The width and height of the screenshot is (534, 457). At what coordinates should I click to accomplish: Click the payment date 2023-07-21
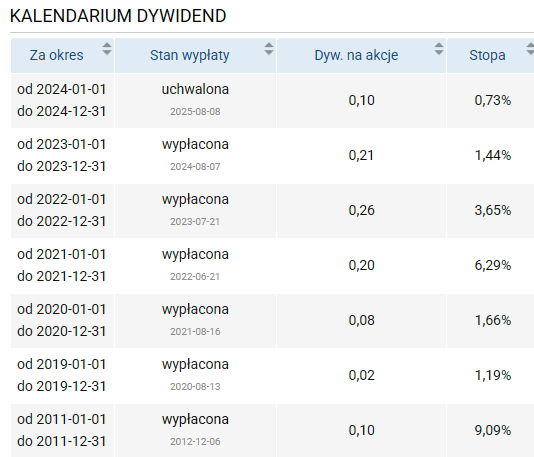tap(195, 222)
